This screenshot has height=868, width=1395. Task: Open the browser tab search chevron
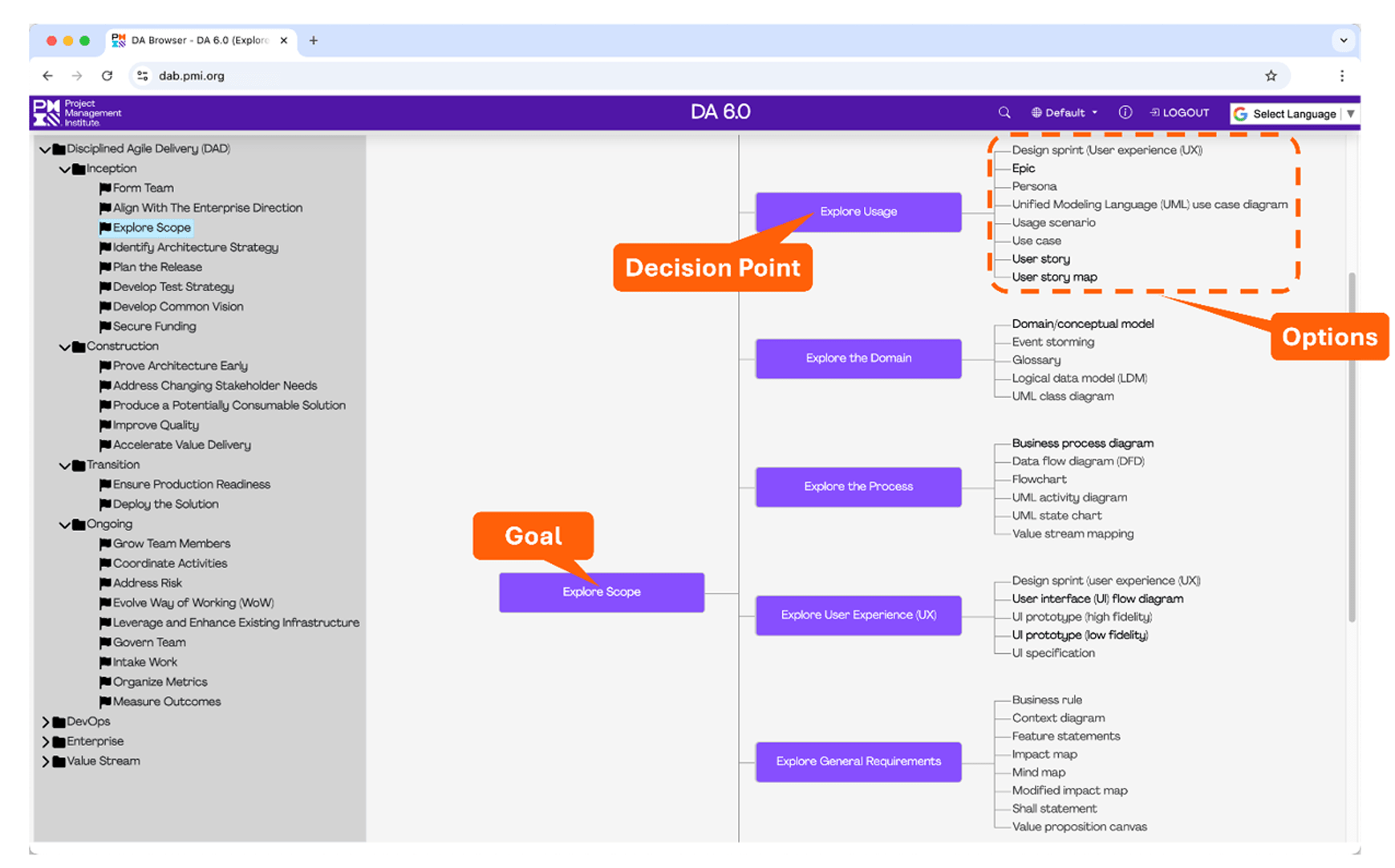(x=1343, y=40)
